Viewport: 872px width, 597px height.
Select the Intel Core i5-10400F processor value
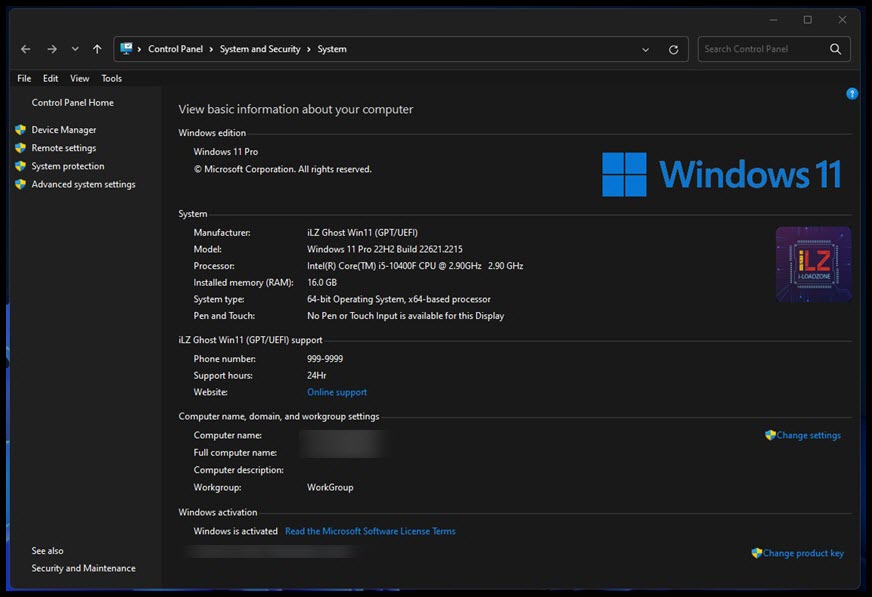coord(415,266)
